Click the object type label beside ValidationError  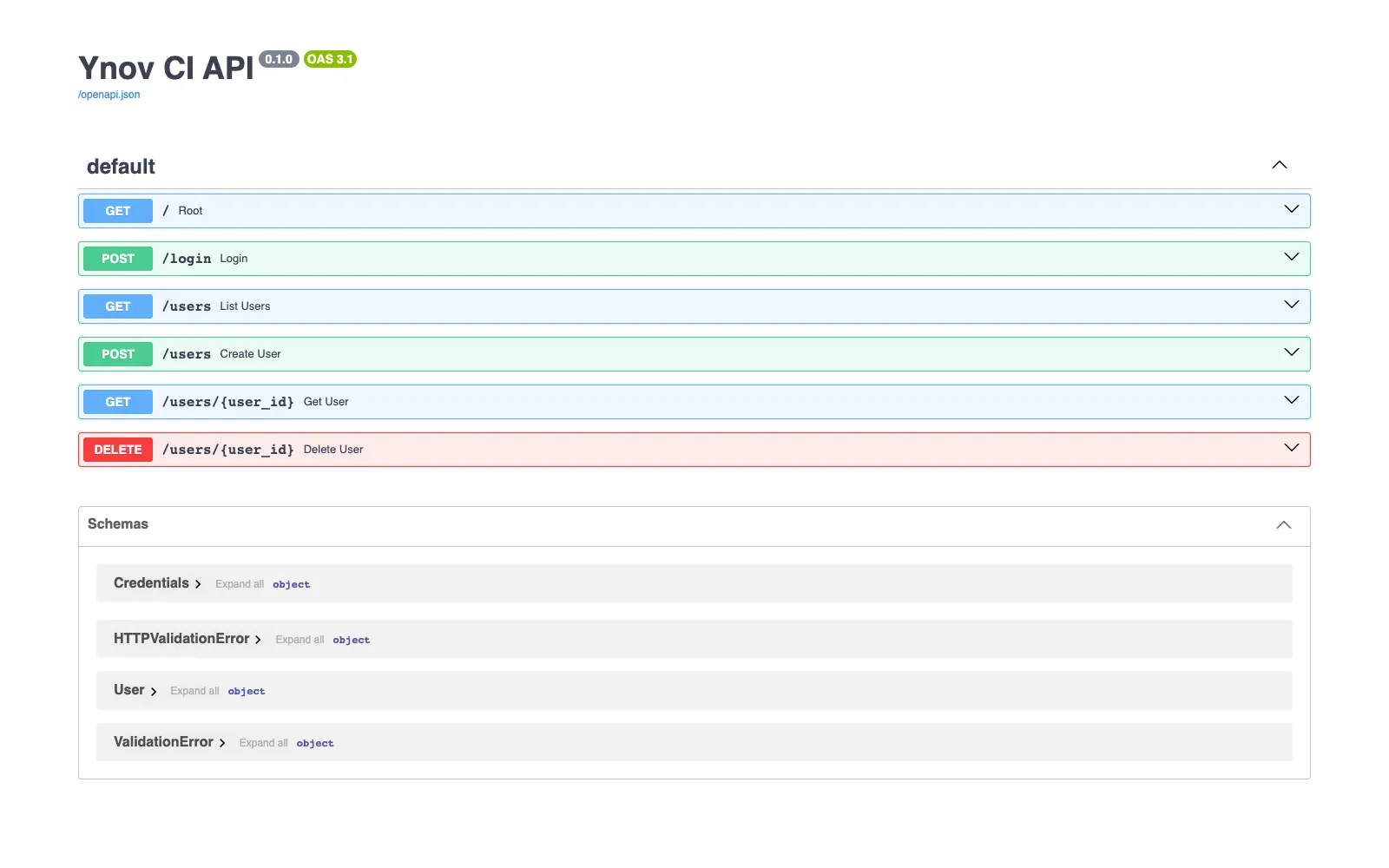(315, 744)
